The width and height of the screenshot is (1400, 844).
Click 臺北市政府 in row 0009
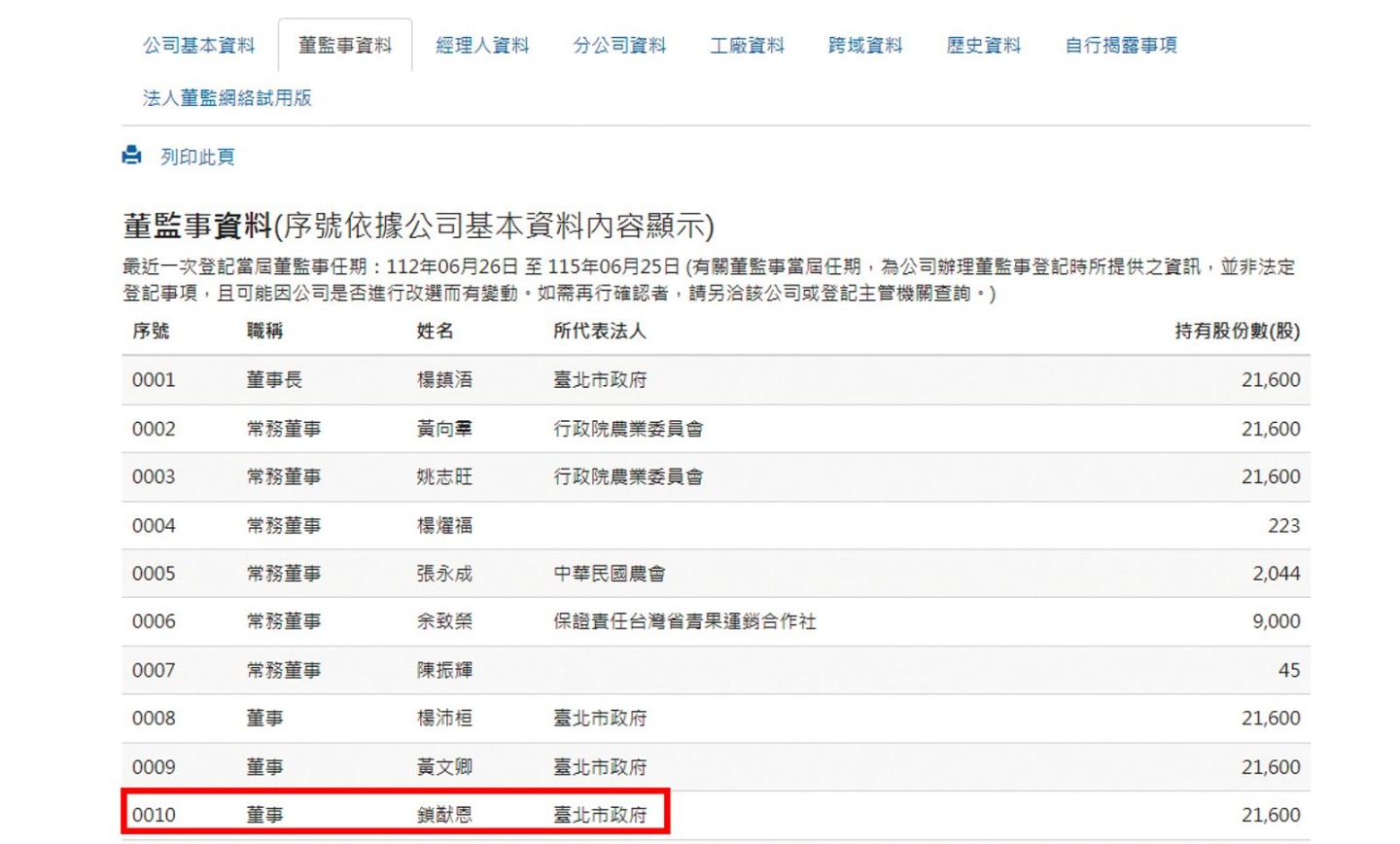tap(600, 766)
